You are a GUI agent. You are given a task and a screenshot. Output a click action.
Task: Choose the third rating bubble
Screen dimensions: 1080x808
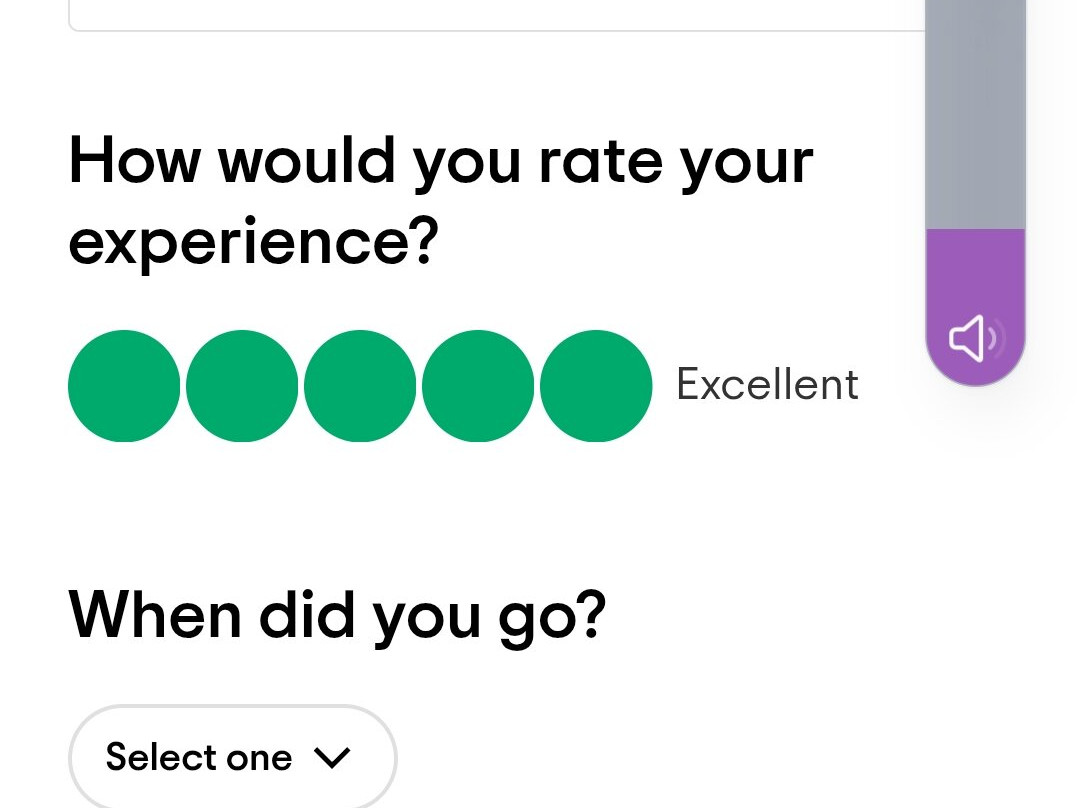(x=360, y=386)
